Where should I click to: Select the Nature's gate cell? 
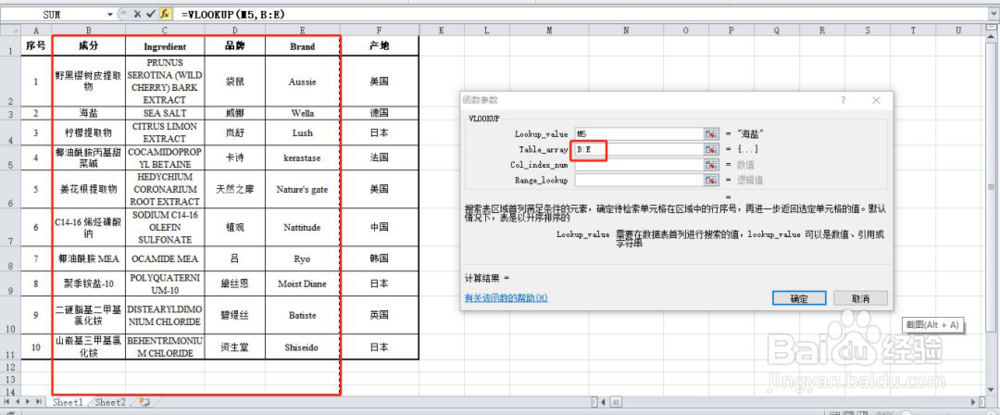coord(302,189)
